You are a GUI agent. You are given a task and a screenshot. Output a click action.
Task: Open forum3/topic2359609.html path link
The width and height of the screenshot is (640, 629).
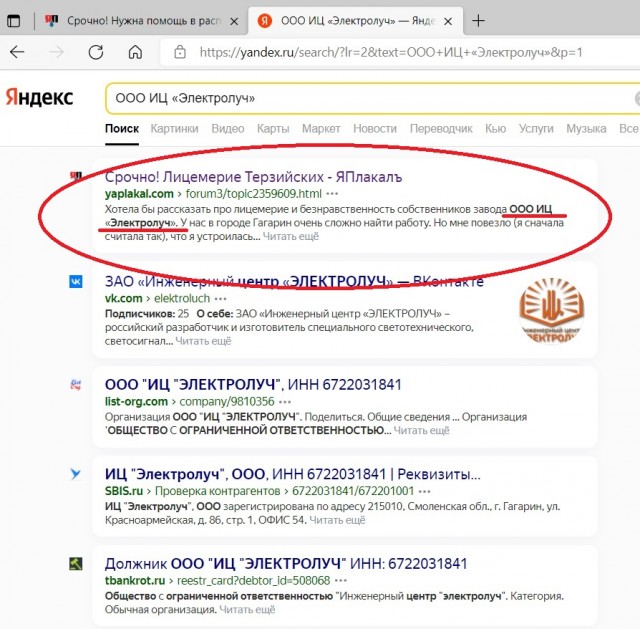[253, 193]
